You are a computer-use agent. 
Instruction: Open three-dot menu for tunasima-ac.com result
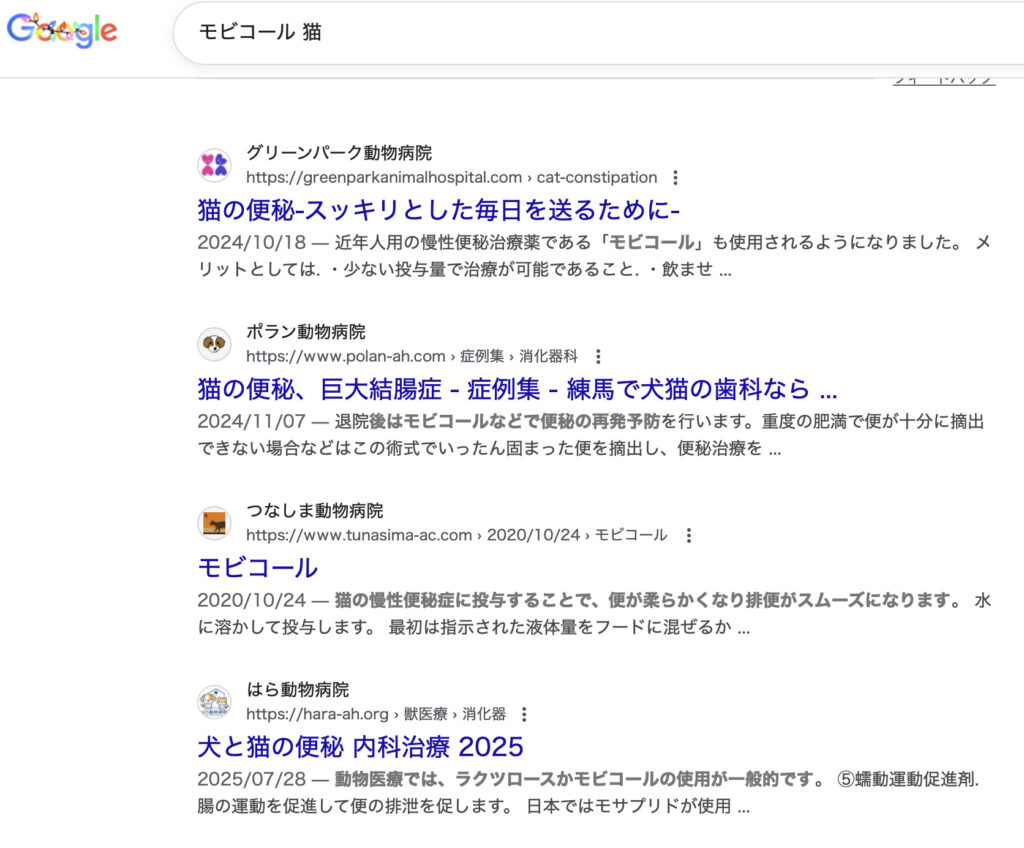tap(688, 536)
